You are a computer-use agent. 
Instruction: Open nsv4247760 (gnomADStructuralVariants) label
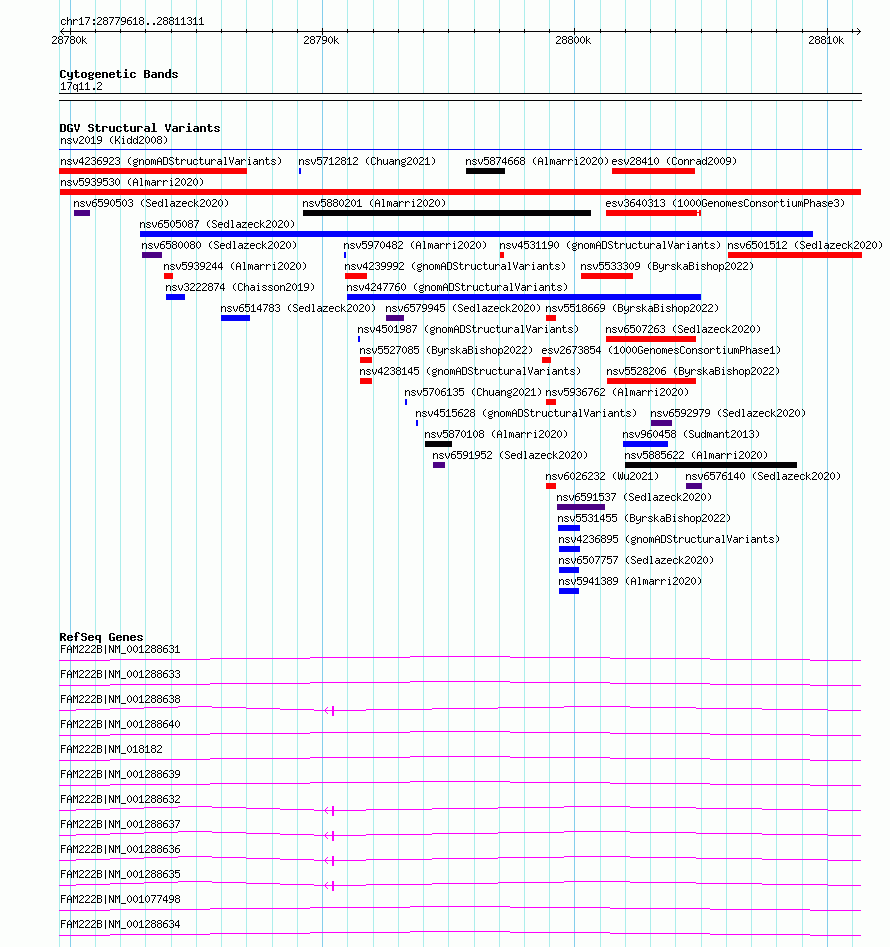458,287
